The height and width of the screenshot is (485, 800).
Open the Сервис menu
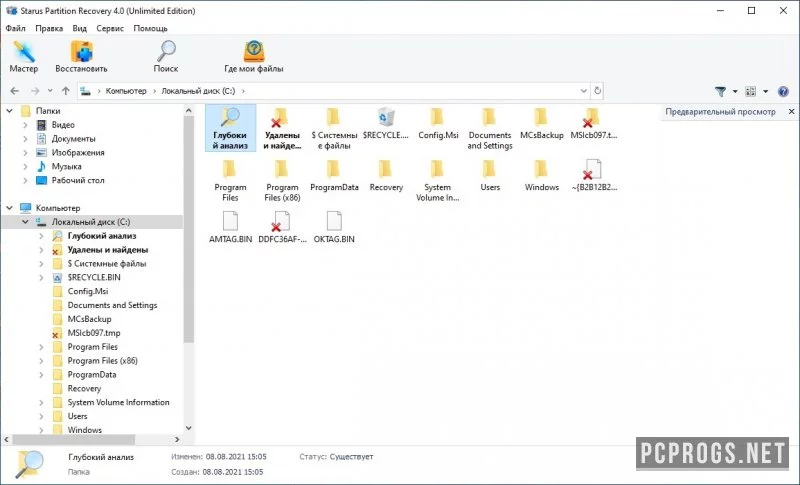coord(110,28)
